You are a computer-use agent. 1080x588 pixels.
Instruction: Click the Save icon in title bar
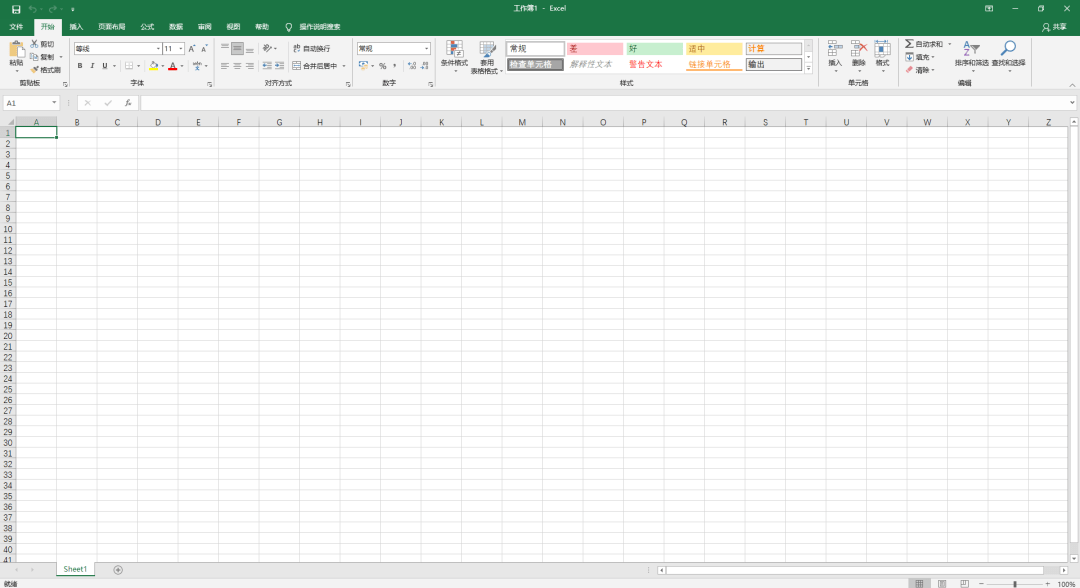point(16,9)
